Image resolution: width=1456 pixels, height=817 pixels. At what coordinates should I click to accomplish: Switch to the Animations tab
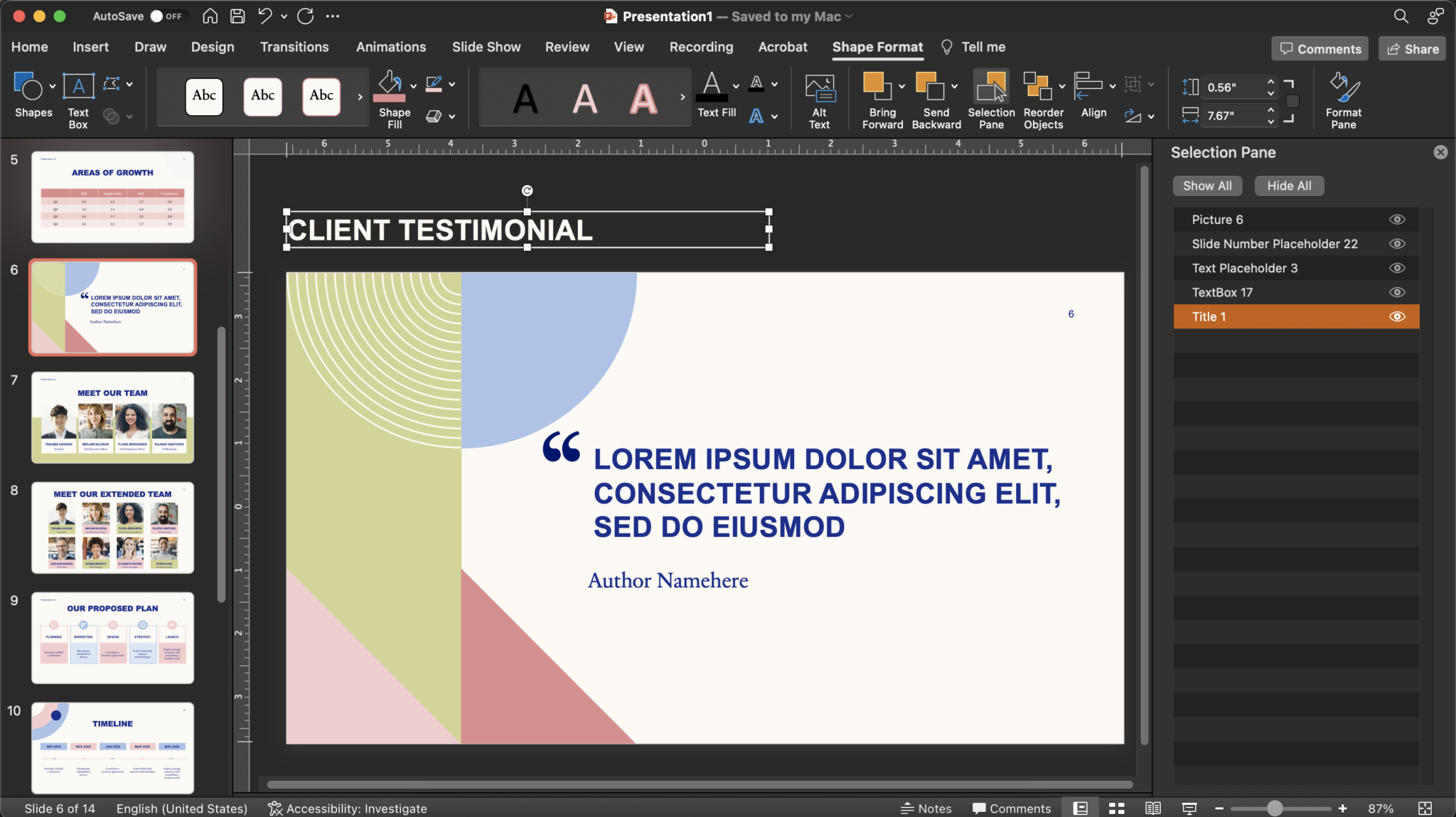click(390, 47)
